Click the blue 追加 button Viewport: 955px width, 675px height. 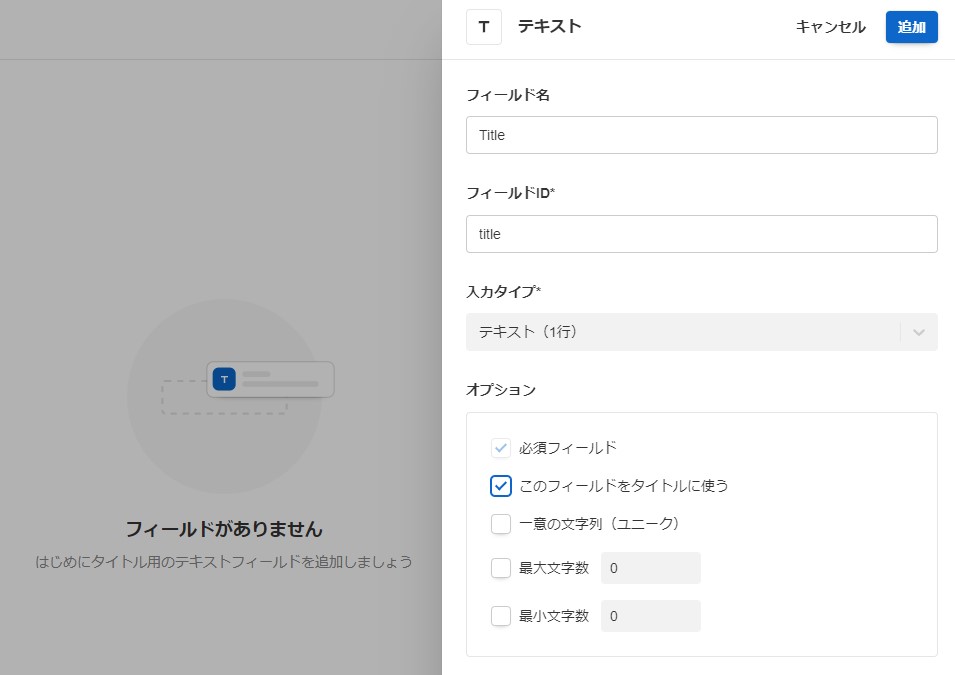click(x=911, y=27)
